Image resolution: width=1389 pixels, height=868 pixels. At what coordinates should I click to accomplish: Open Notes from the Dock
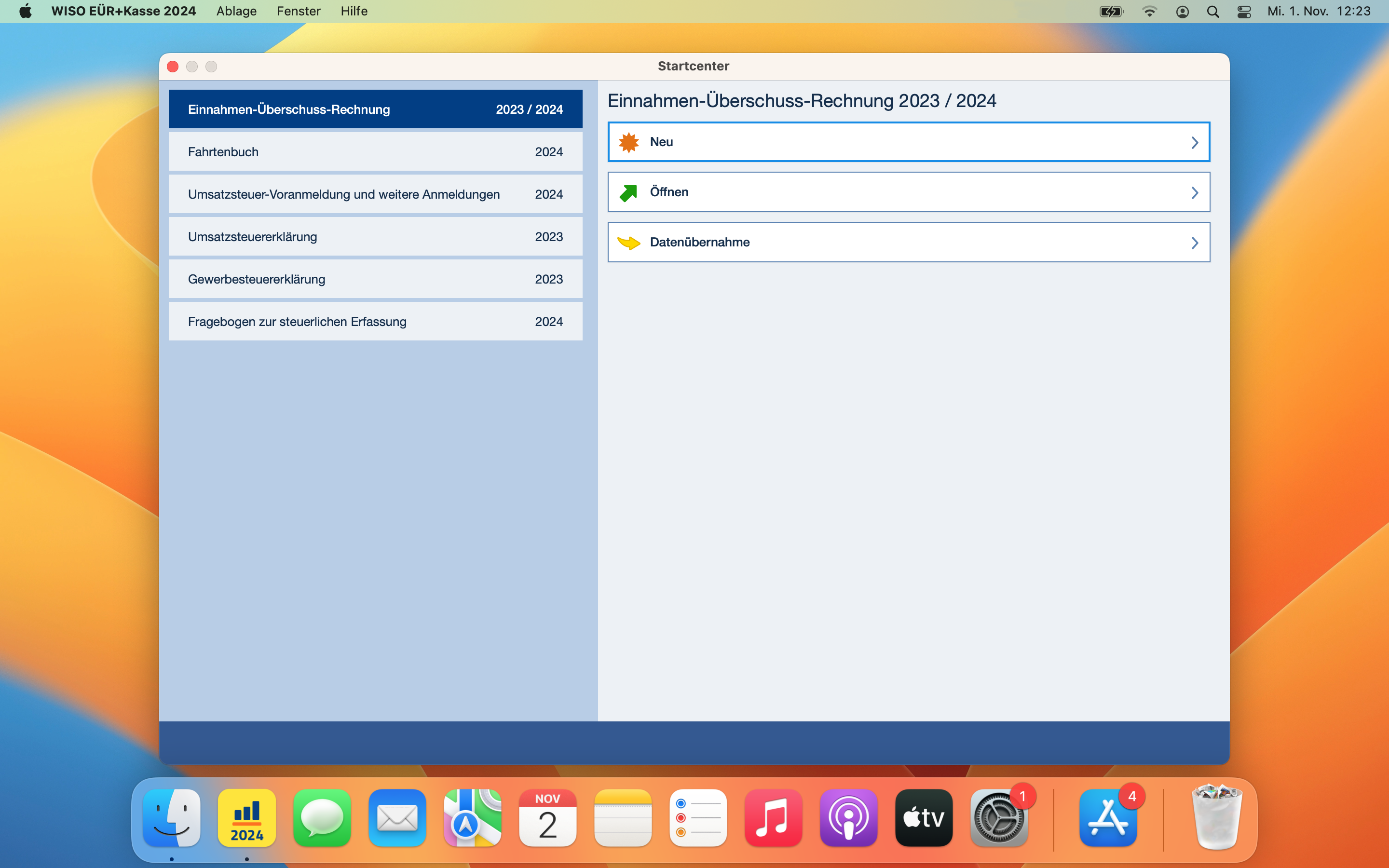623,818
